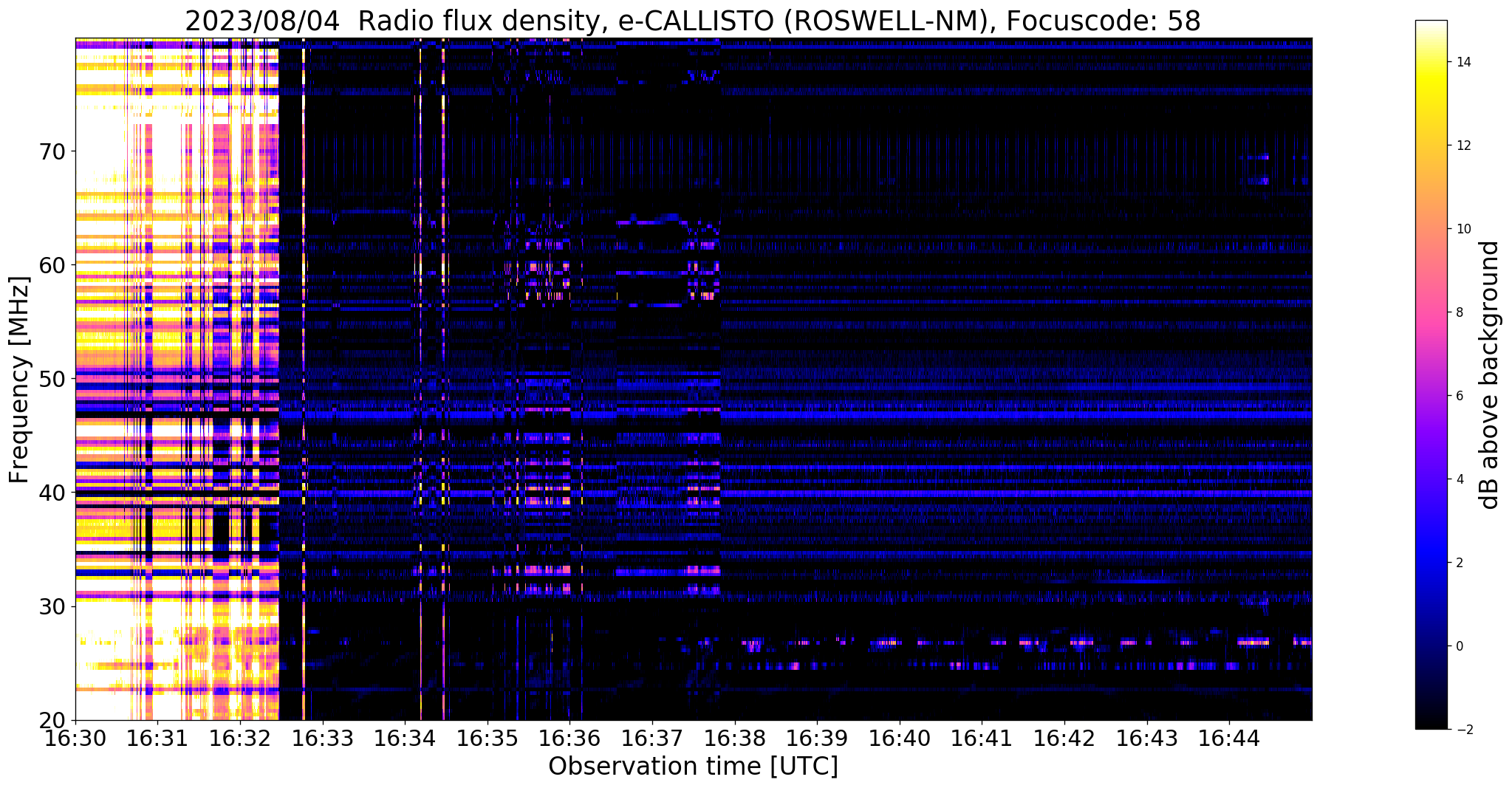1512x788 pixels.
Task: Click the 16:38 time tick label
Action: pyautogui.click(x=735, y=739)
